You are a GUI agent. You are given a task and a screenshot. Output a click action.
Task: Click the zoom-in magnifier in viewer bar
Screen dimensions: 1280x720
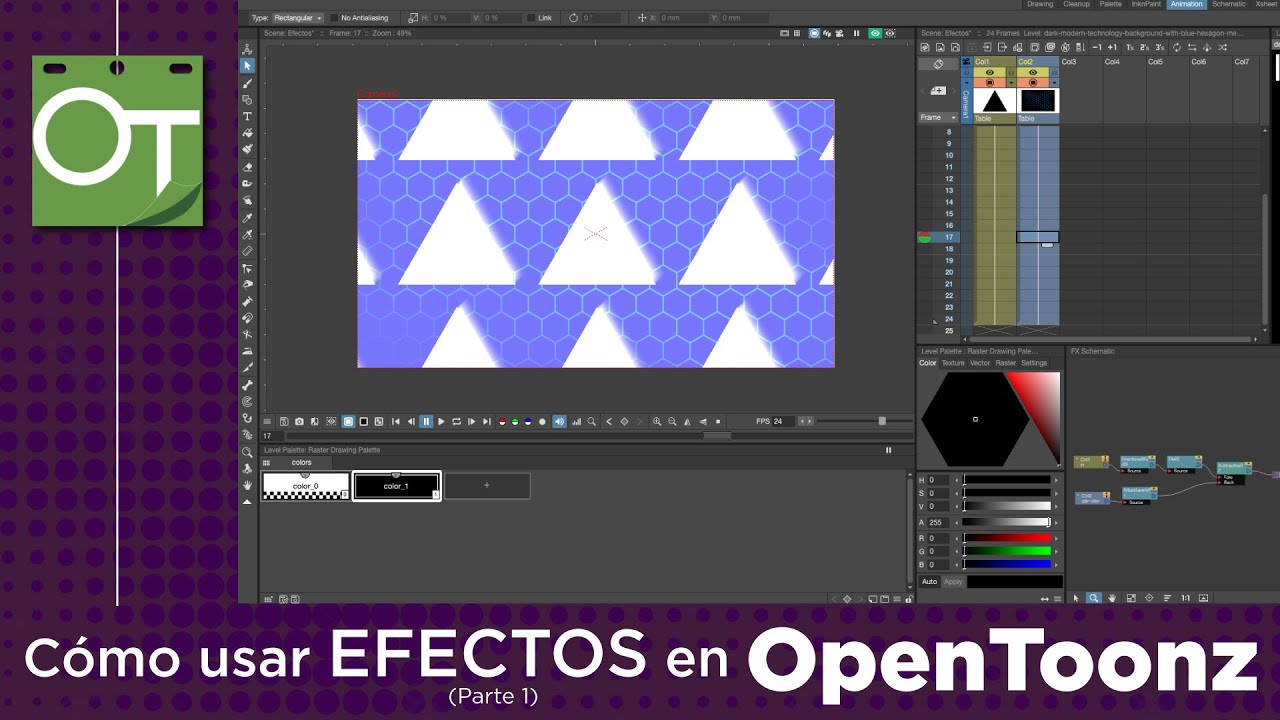point(657,422)
